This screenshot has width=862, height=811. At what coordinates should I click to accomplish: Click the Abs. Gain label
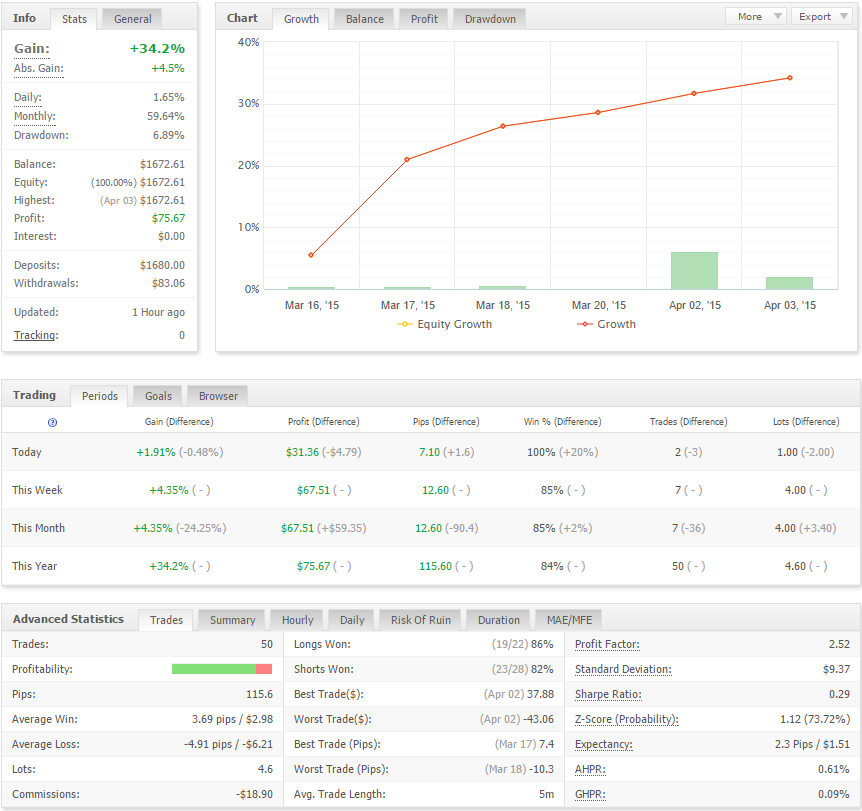[x=38, y=69]
